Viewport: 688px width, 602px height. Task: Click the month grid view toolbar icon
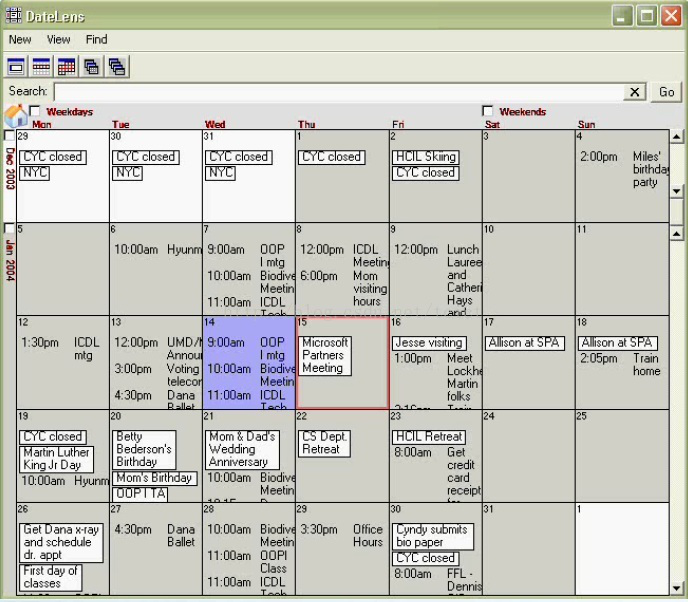(66, 67)
